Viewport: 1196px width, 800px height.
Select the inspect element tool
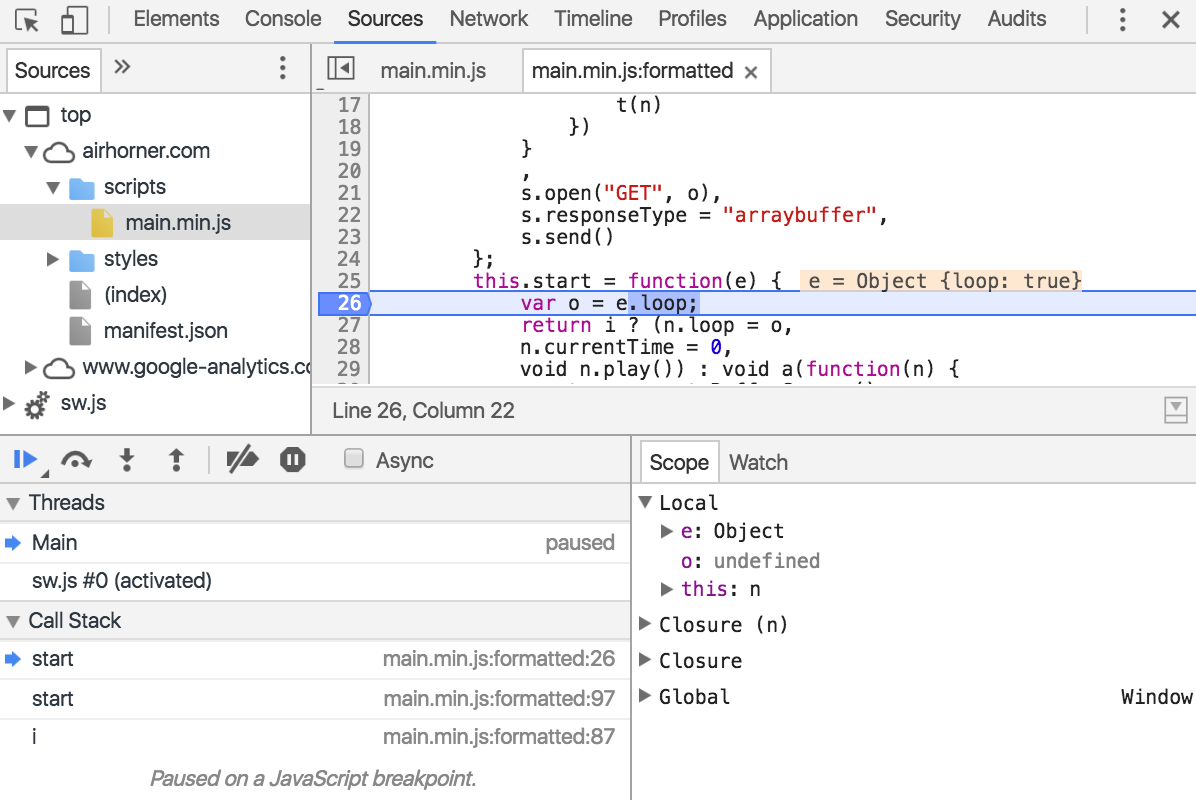click(27, 20)
